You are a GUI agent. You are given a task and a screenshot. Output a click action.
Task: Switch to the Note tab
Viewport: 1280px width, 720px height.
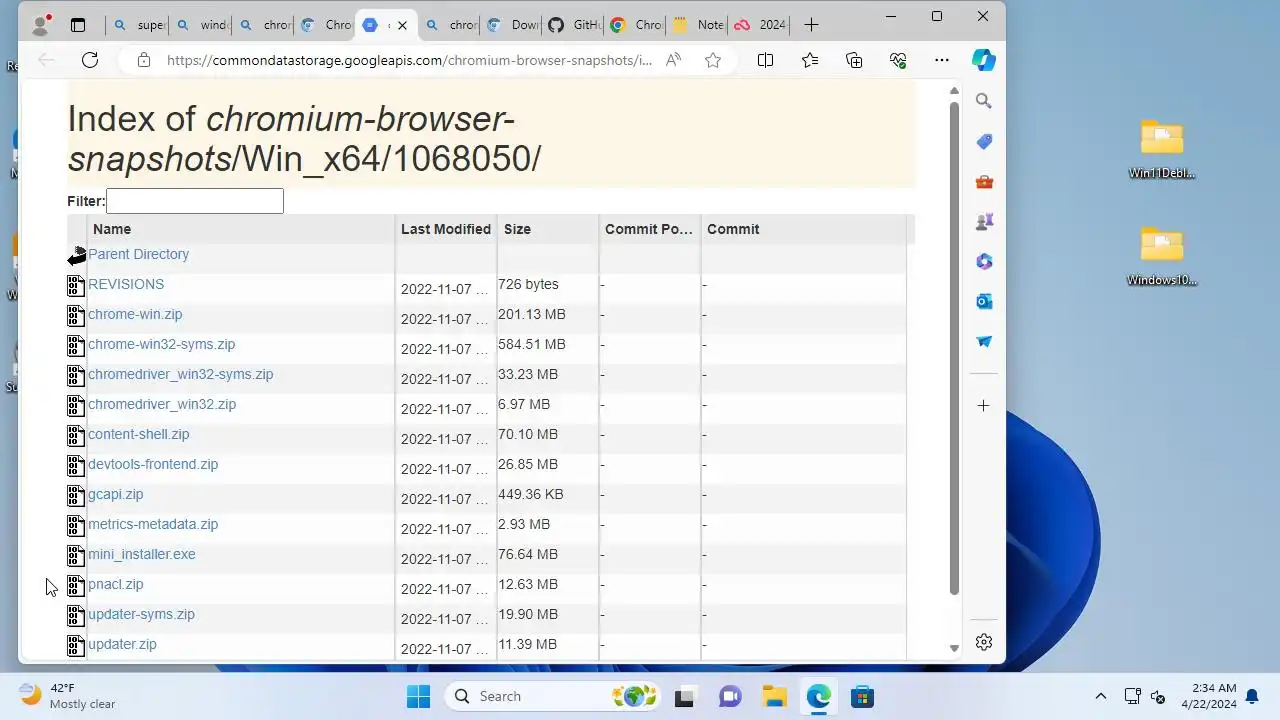pyautogui.click(x=697, y=25)
